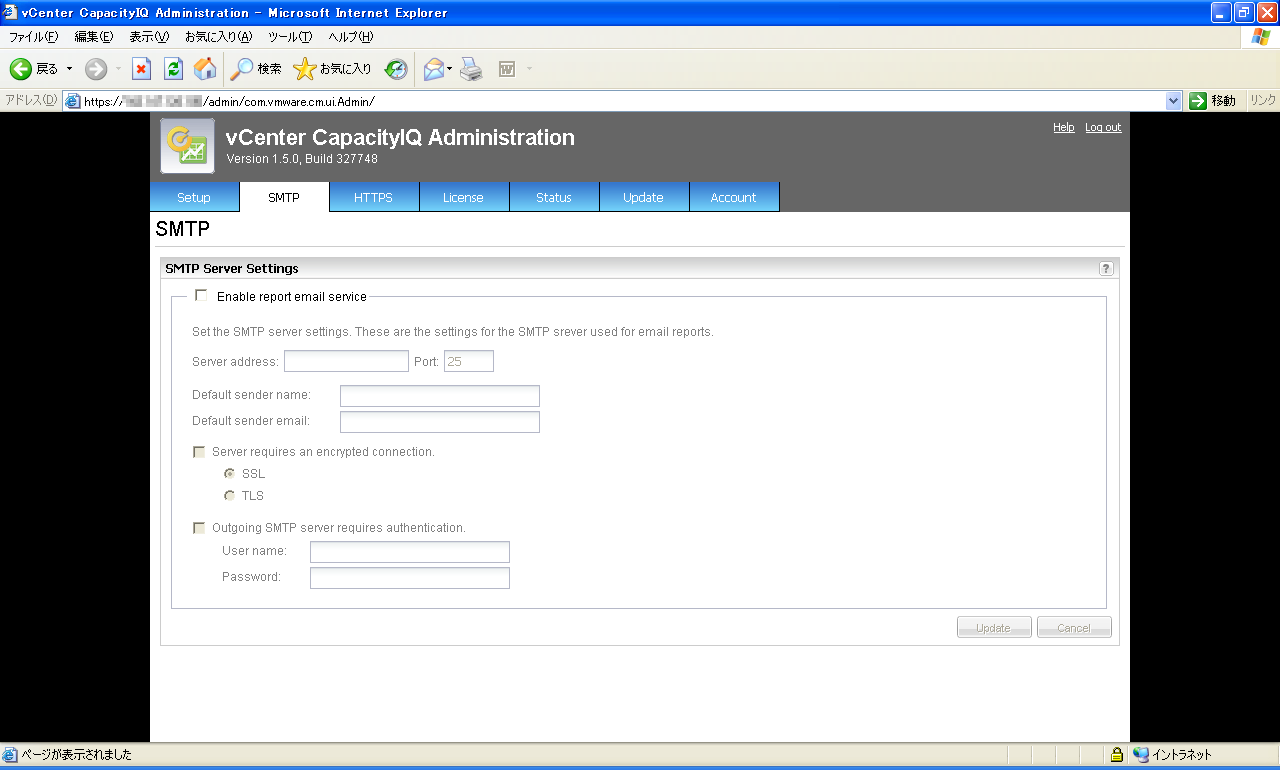Click the intranet zone icon in status bar
Viewport: 1280px width, 770px height.
click(1141, 755)
